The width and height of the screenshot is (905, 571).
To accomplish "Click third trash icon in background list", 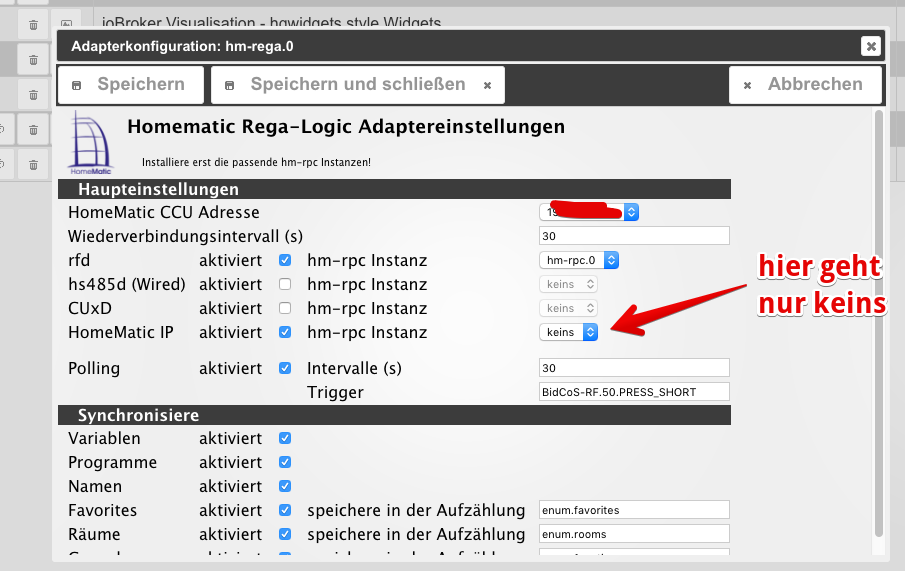I will pyautogui.click(x=33, y=95).
